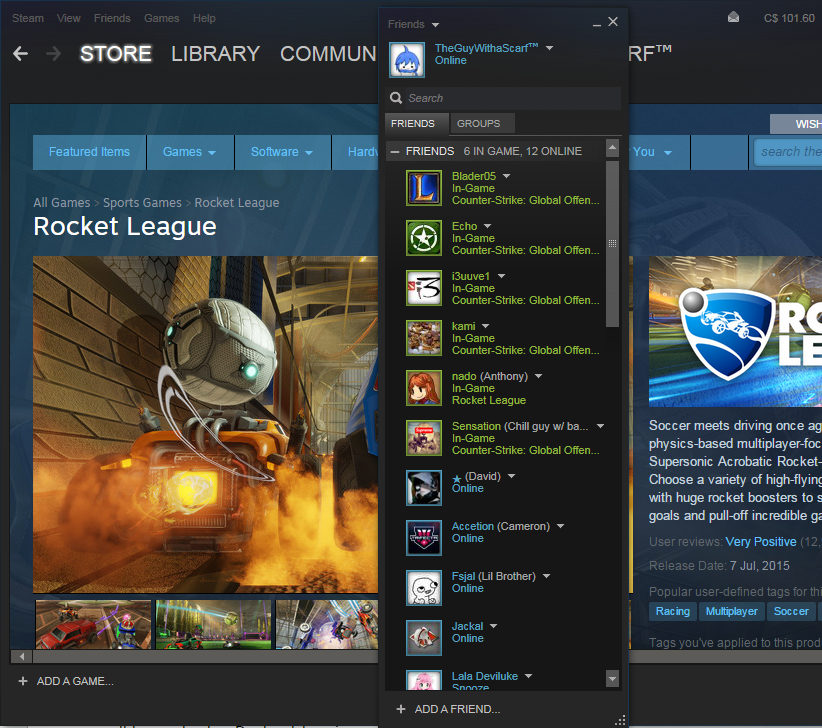The width and height of the screenshot is (822, 728).
Task: Click the Rocket League logo capsule image
Action: 735,331
